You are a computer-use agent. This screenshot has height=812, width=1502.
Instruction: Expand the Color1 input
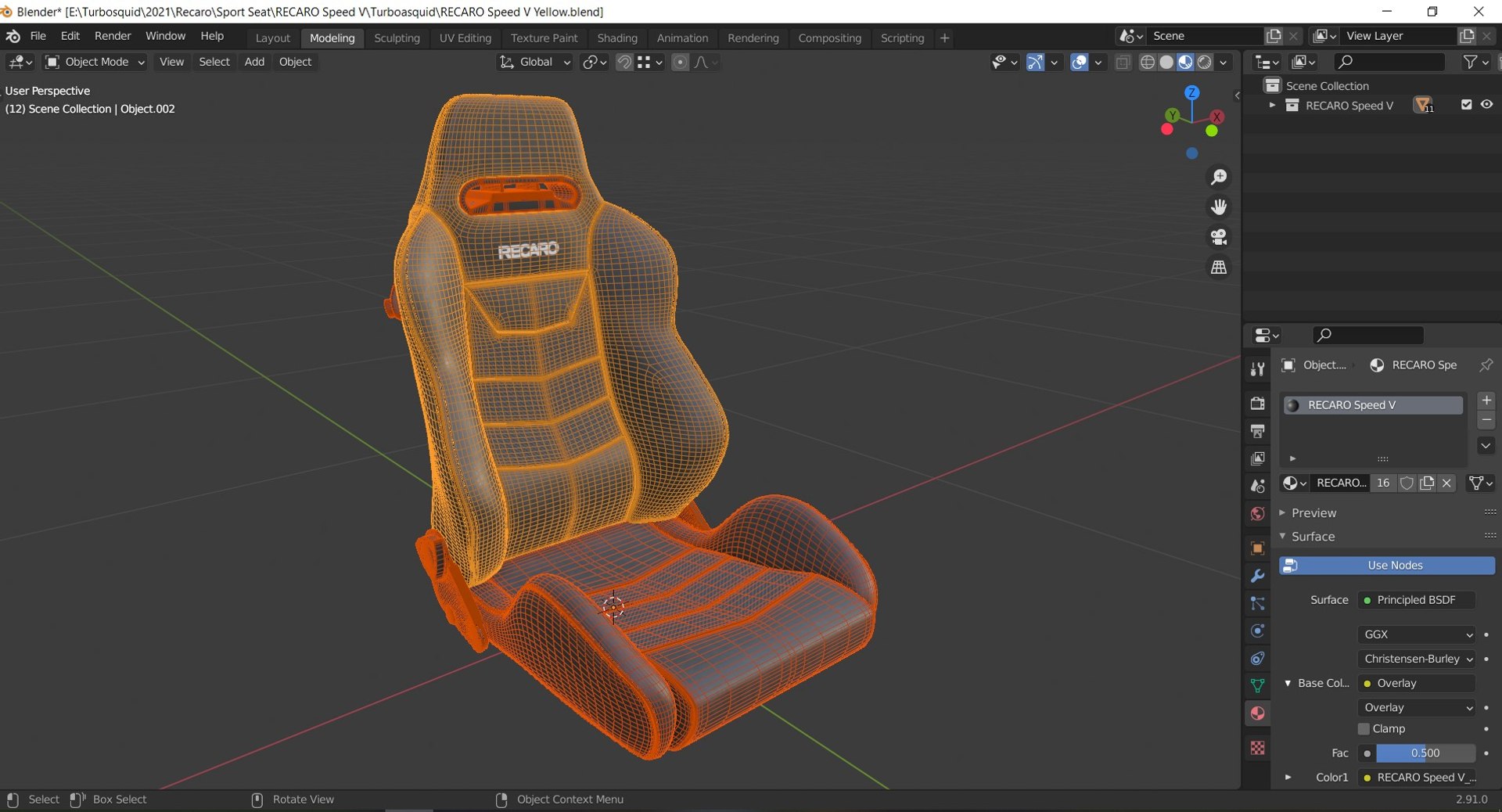(1288, 778)
